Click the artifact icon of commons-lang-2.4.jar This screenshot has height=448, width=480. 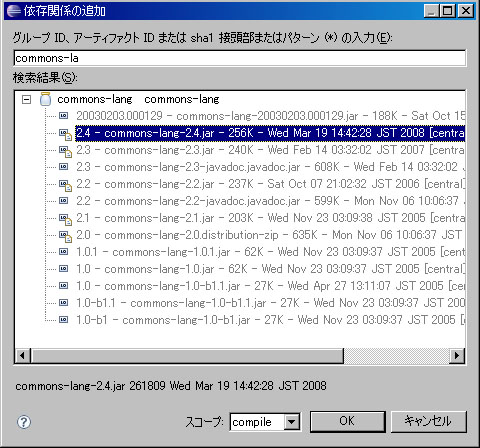tap(65, 134)
